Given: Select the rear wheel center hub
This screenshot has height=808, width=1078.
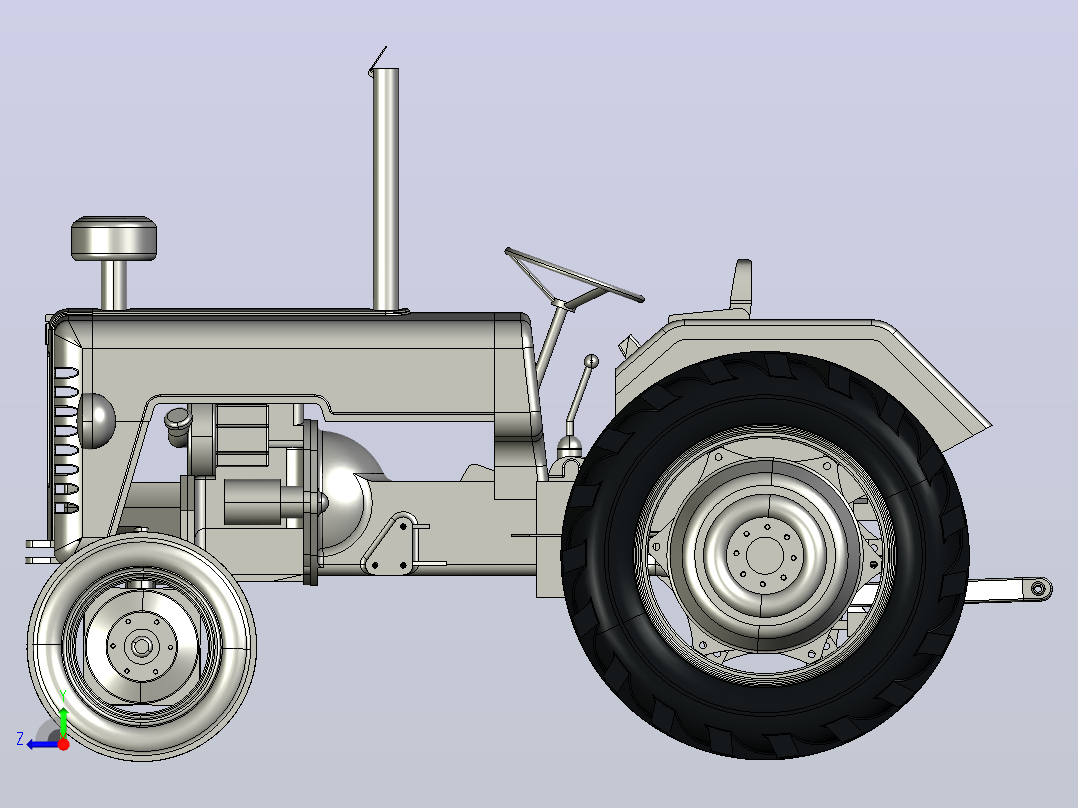Looking at the screenshot, I should pyautogui.click(x=764, y=555).
